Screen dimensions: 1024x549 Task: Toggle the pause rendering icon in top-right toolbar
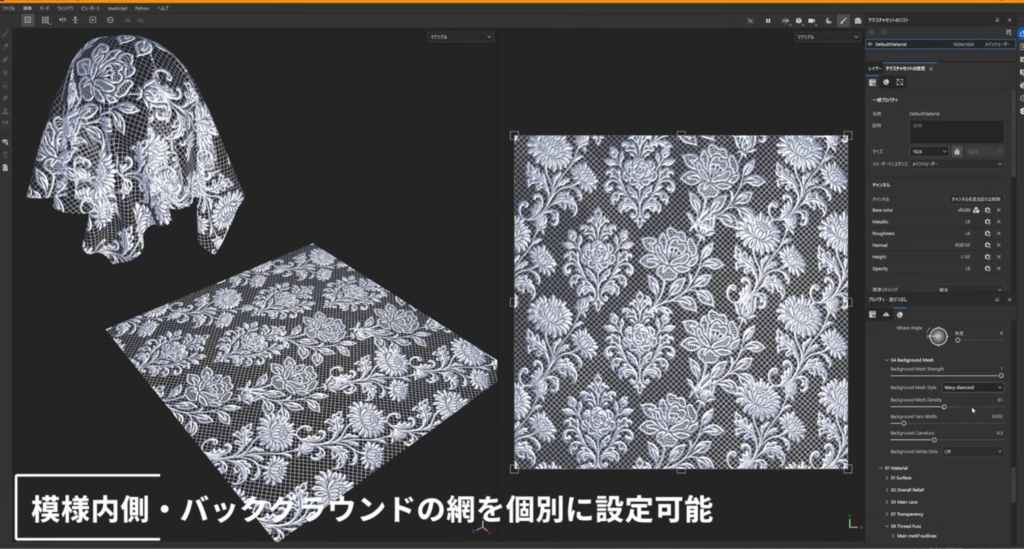pyautogui.click(x=768, y=21)
